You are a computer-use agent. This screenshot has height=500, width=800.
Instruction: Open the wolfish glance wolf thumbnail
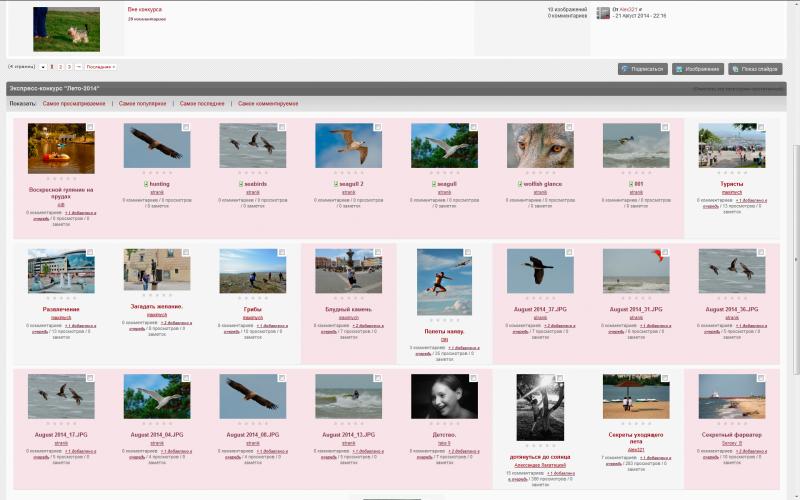pyautogui.click(x=540, y=145)
